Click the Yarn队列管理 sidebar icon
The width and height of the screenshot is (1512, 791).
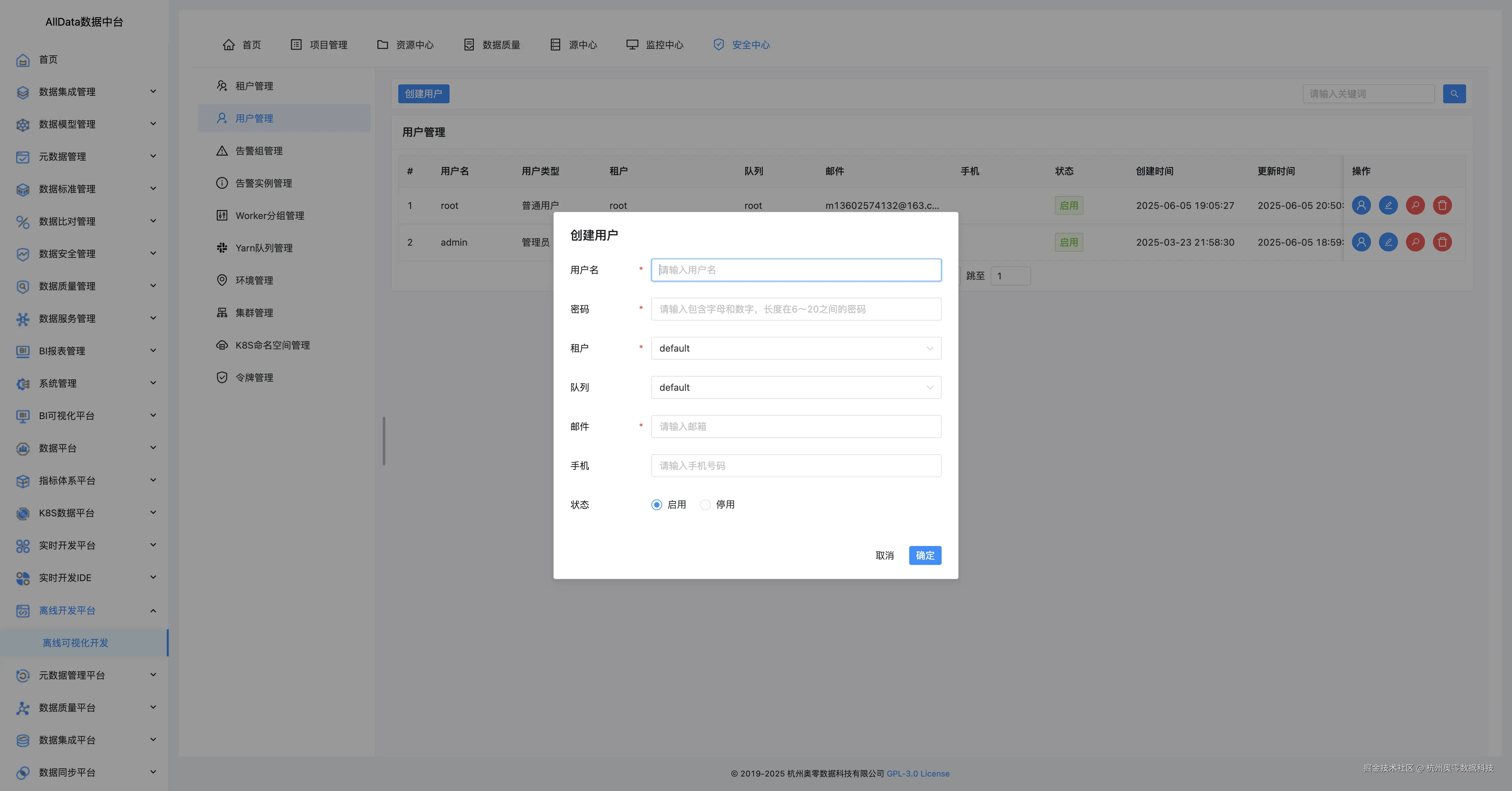pyautogui.click(x=222, y=248)
